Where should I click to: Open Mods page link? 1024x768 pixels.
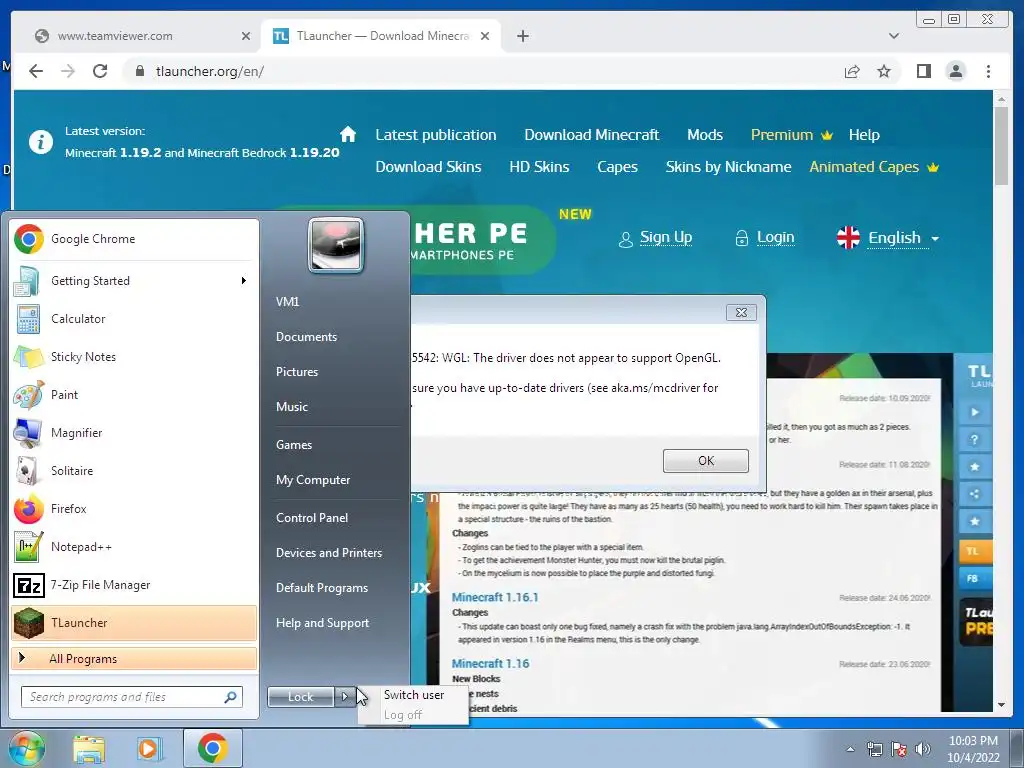pyautogui.click(x=705, y=135)
